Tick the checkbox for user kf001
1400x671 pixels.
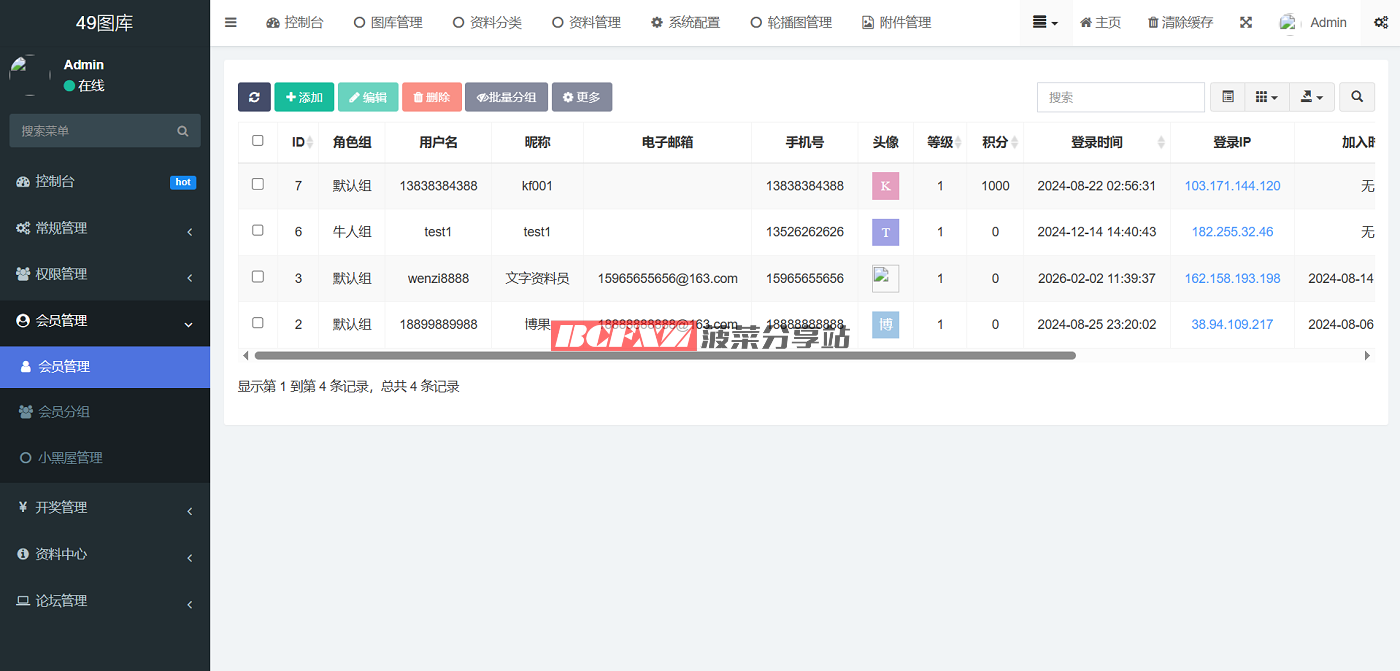pyautogui.click(x=258, y=185)
